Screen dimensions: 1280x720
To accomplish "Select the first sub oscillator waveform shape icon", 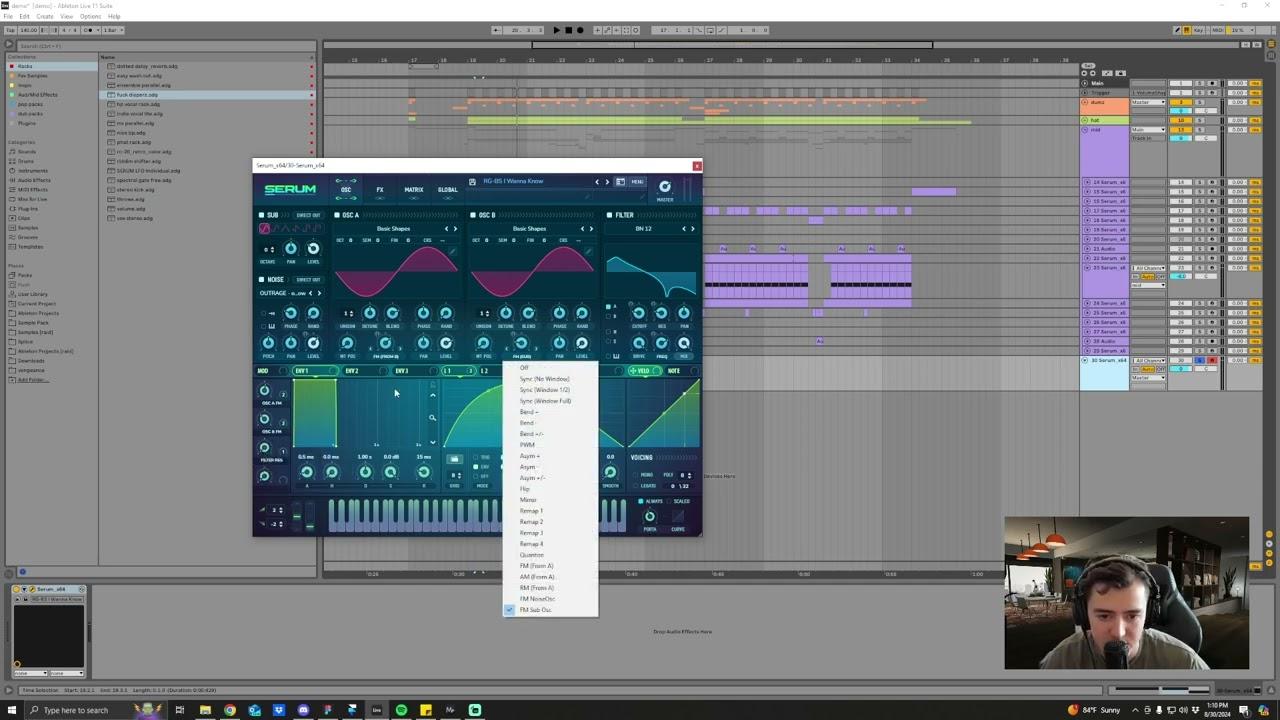I will (x=264, y=229).
